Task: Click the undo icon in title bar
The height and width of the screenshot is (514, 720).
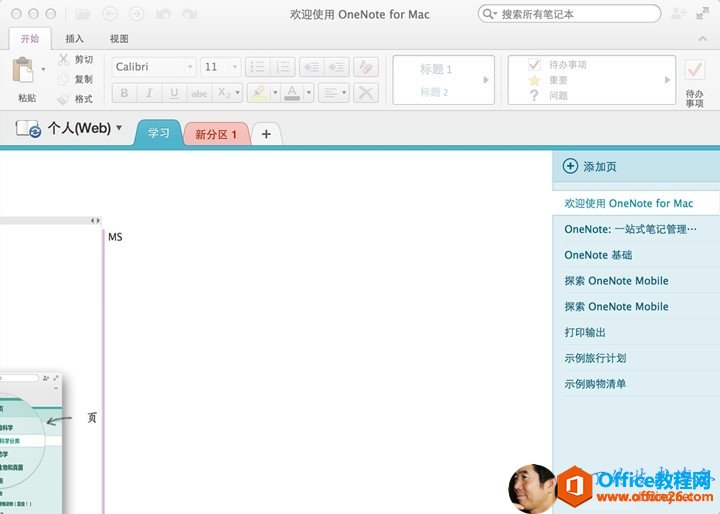Action: [x=163, y=14]
